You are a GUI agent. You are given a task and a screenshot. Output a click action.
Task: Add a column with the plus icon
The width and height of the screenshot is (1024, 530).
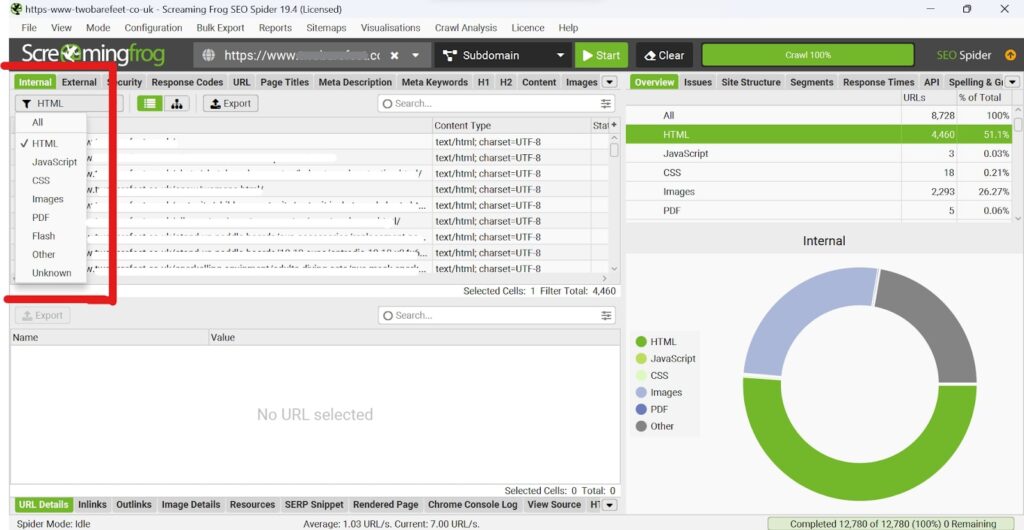(x=614, y=125)
